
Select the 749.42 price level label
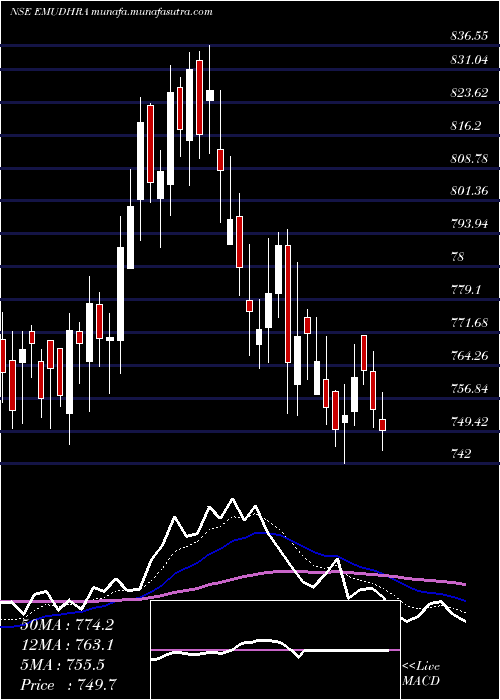[x=469, y=422]
